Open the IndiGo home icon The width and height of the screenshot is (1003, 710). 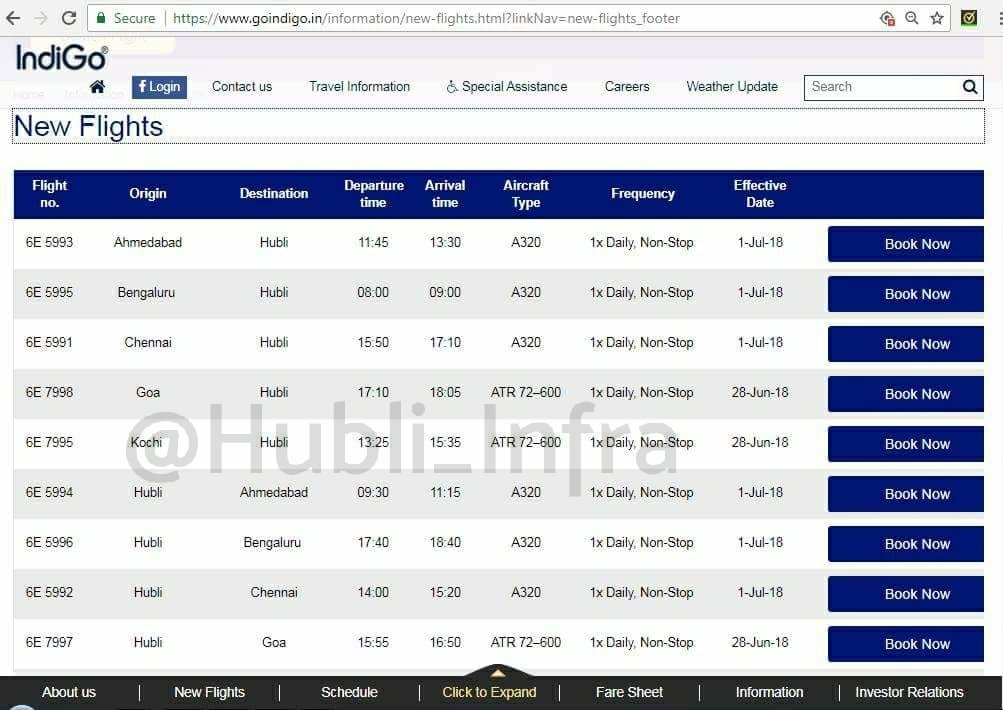point(97,86)
